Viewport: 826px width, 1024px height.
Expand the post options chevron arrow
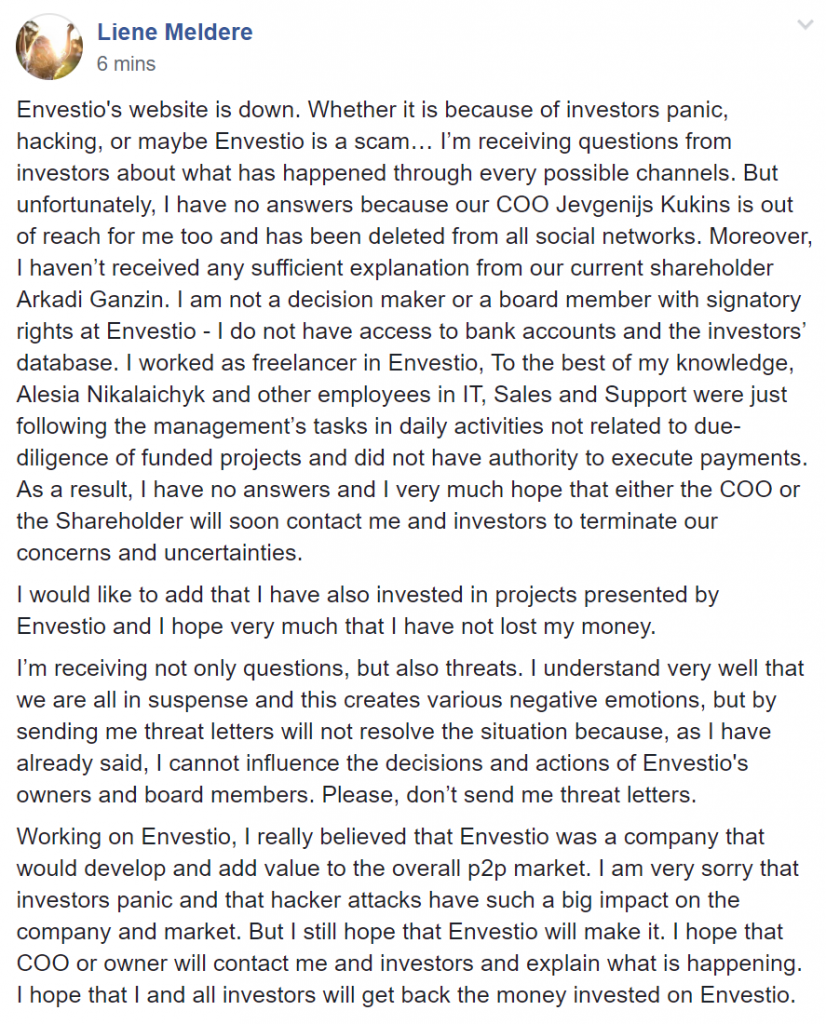802,26
